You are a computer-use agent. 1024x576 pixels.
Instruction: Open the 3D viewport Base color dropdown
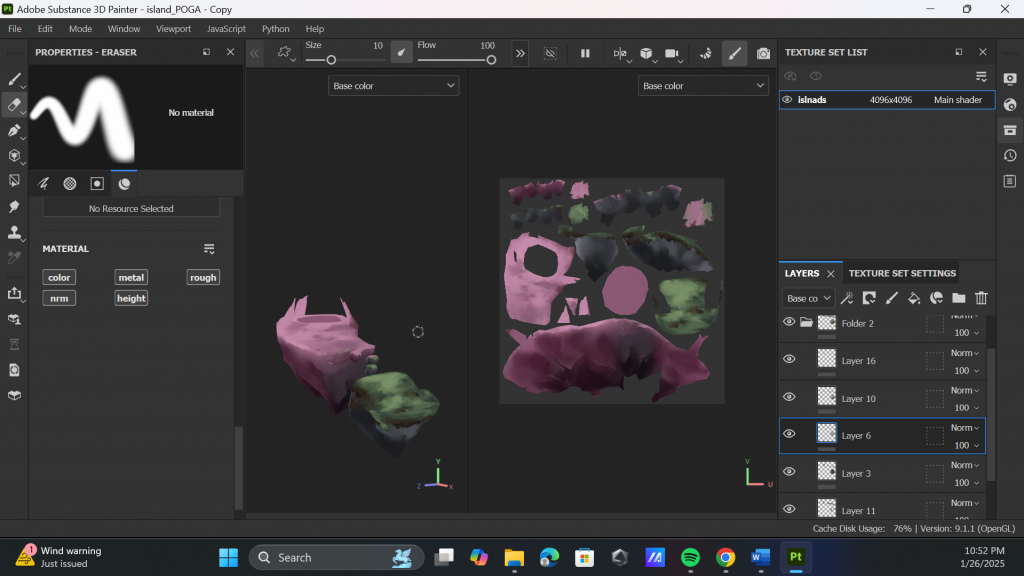pos(393,86)
